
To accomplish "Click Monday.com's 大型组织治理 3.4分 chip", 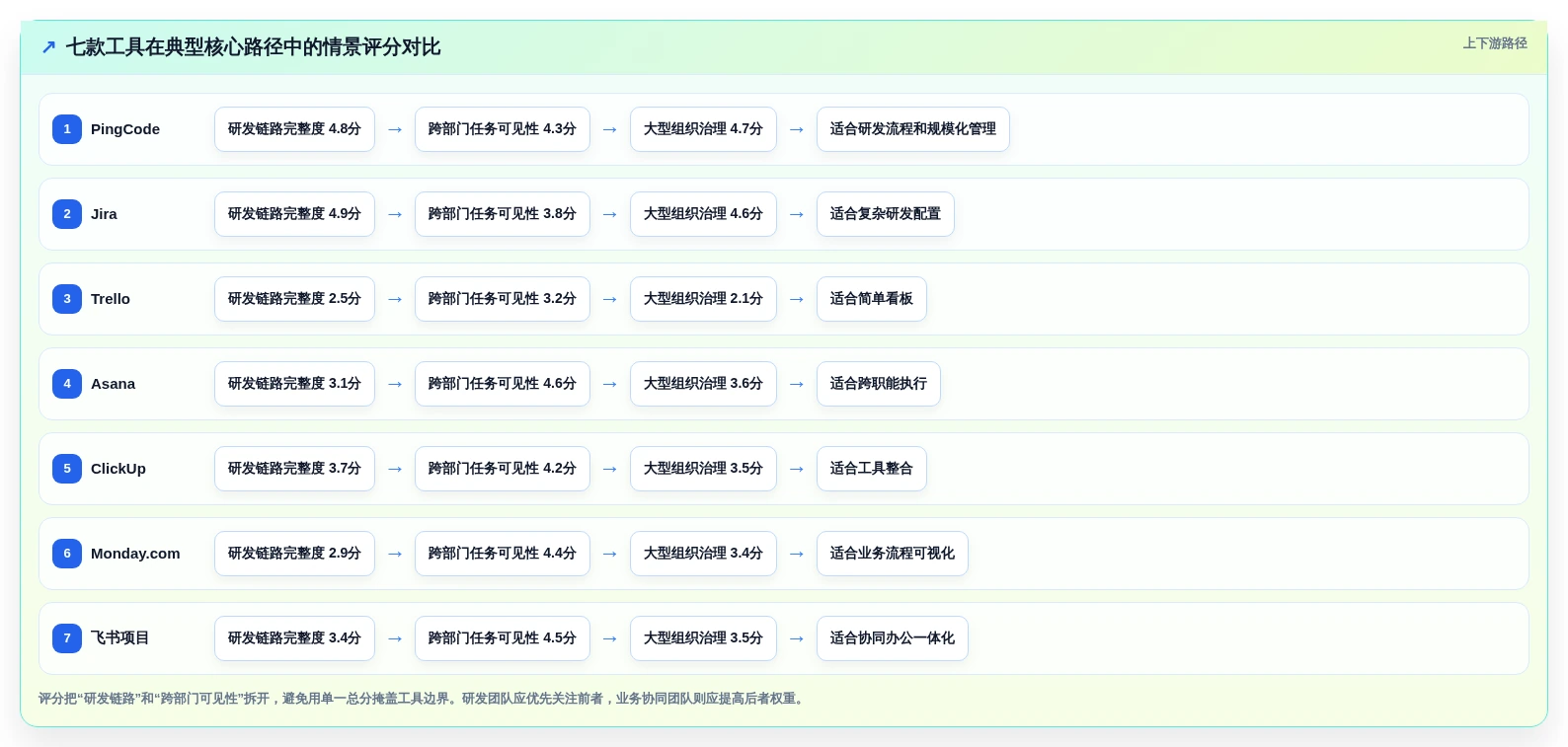I will tap(703, 554).
